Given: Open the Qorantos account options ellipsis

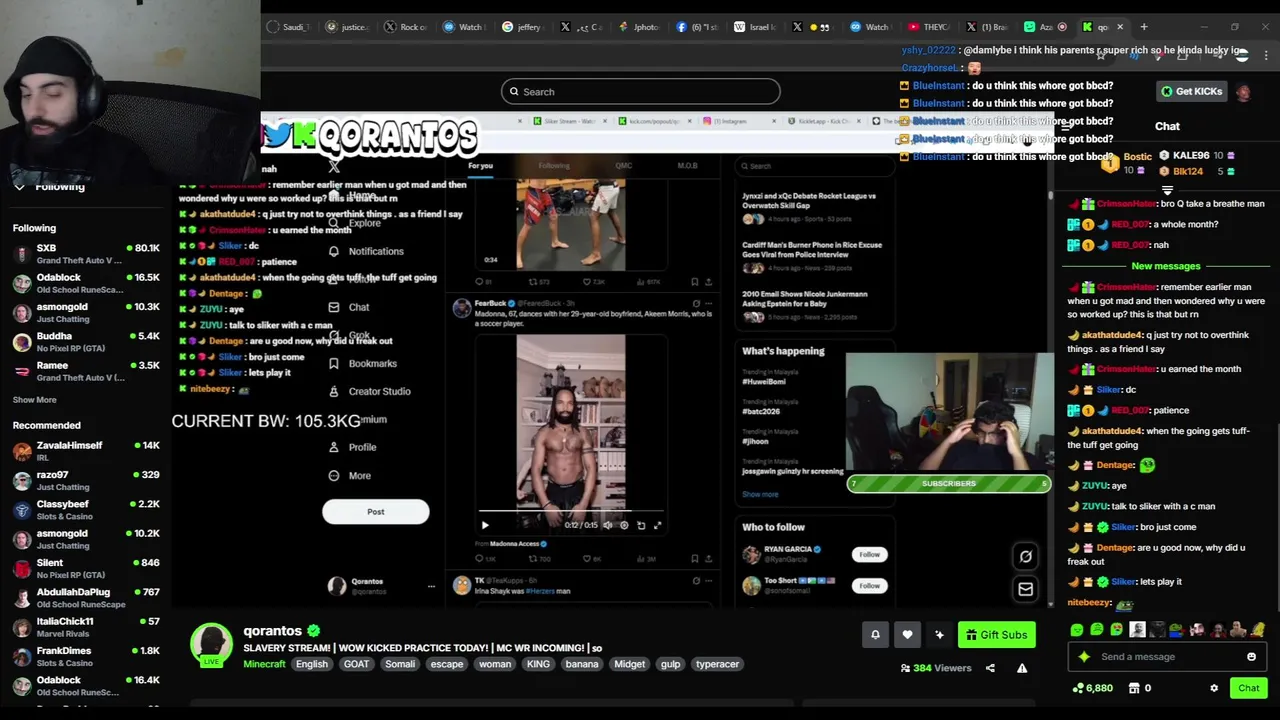Looking at the screenshot, I should click(431, 586).
